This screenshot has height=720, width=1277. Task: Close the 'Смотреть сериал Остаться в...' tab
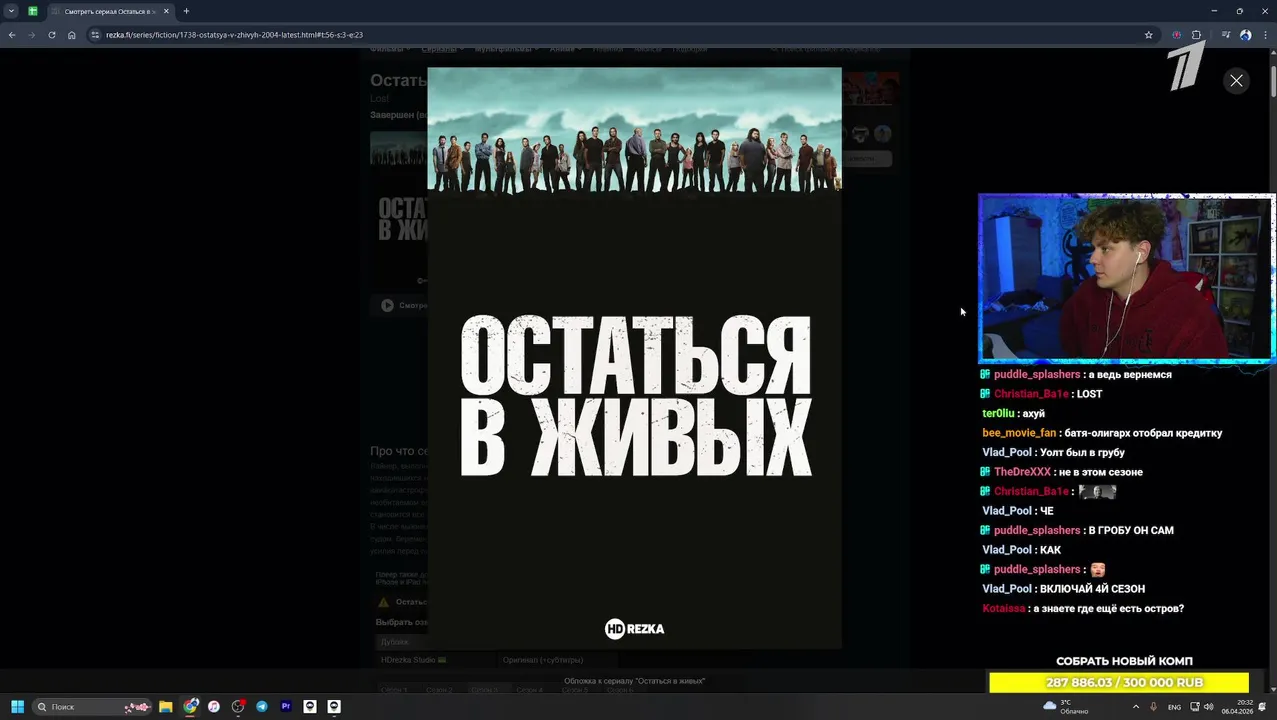click(167, 11)
